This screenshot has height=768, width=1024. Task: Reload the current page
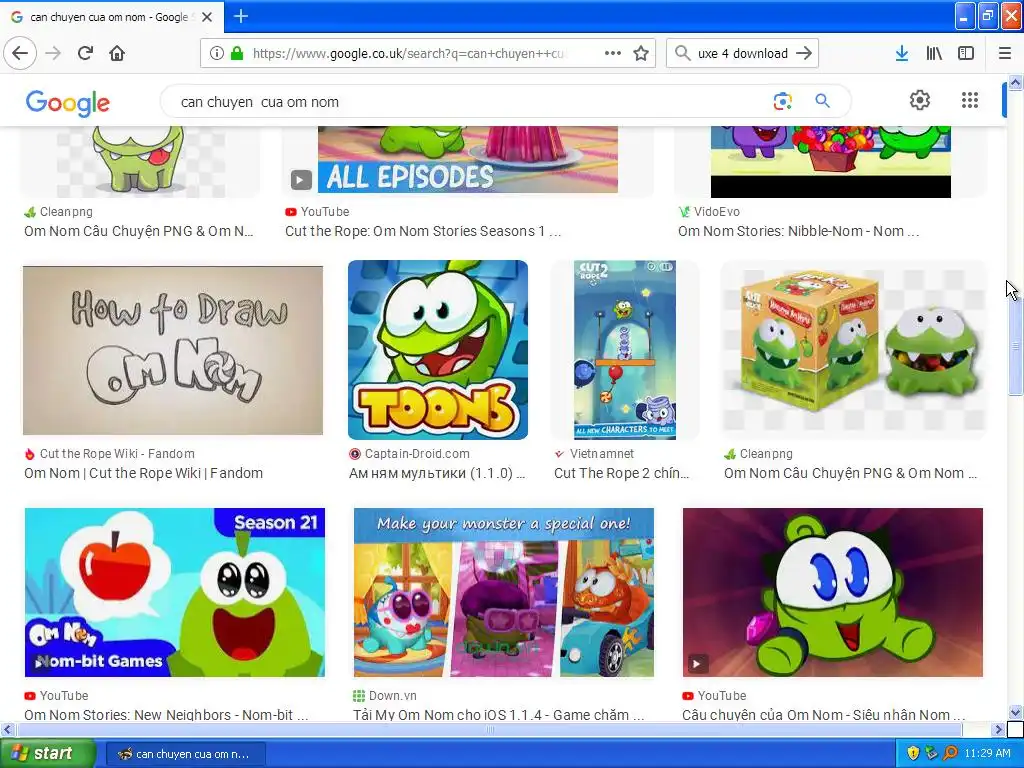pos(85,53)
